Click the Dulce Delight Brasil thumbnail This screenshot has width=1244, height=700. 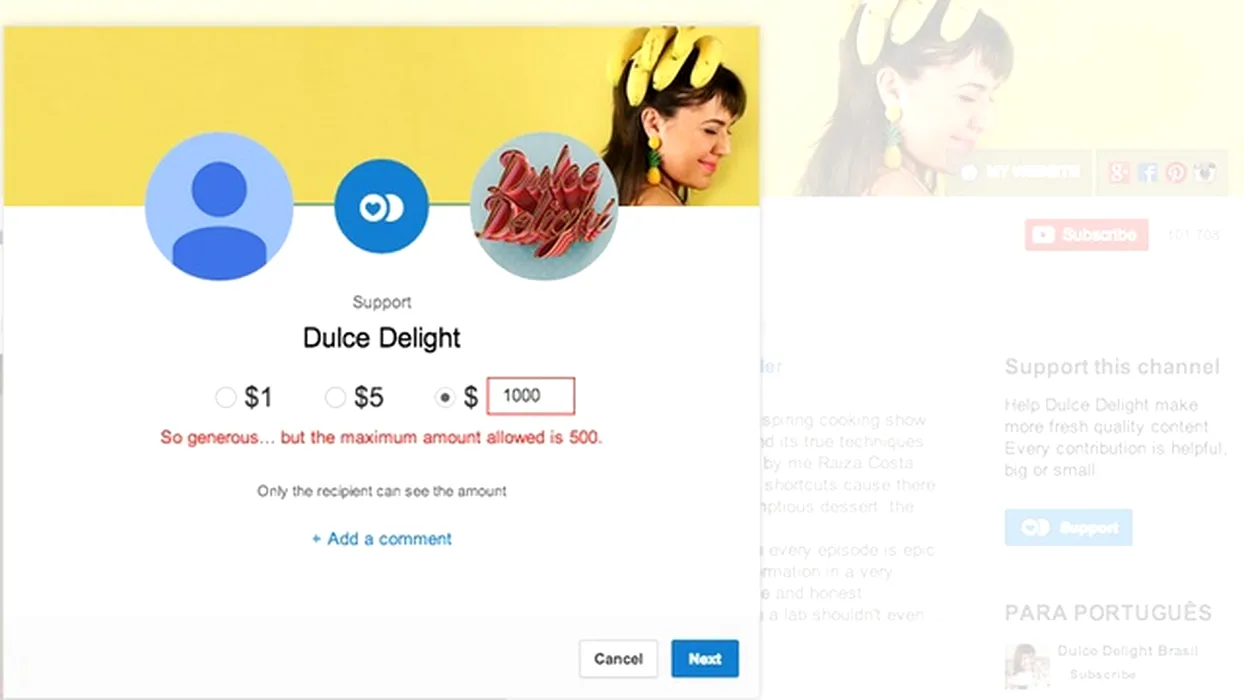click(x=1027, y=667)
